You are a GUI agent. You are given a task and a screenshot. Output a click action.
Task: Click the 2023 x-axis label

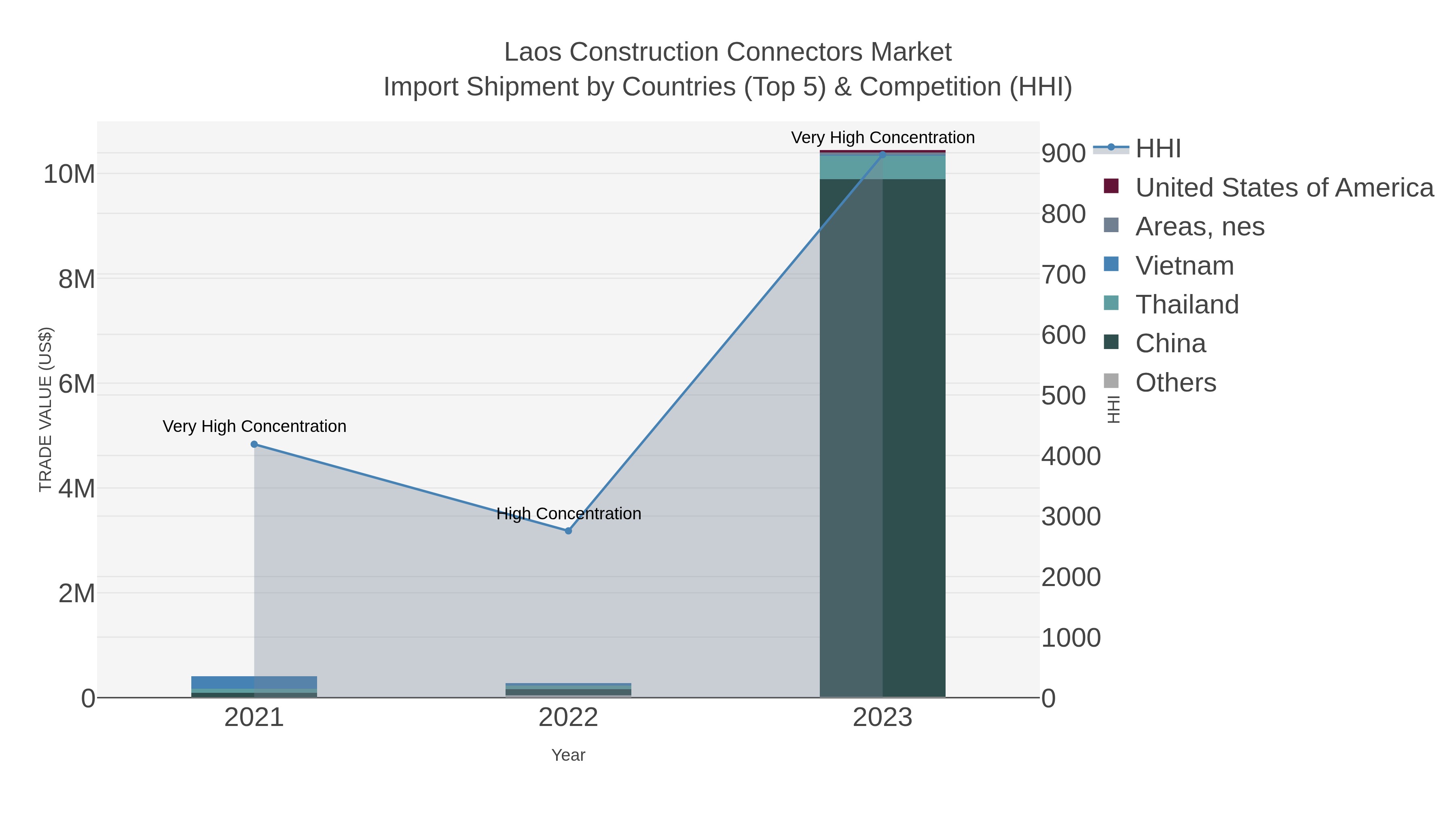click(x=883, y=718)
